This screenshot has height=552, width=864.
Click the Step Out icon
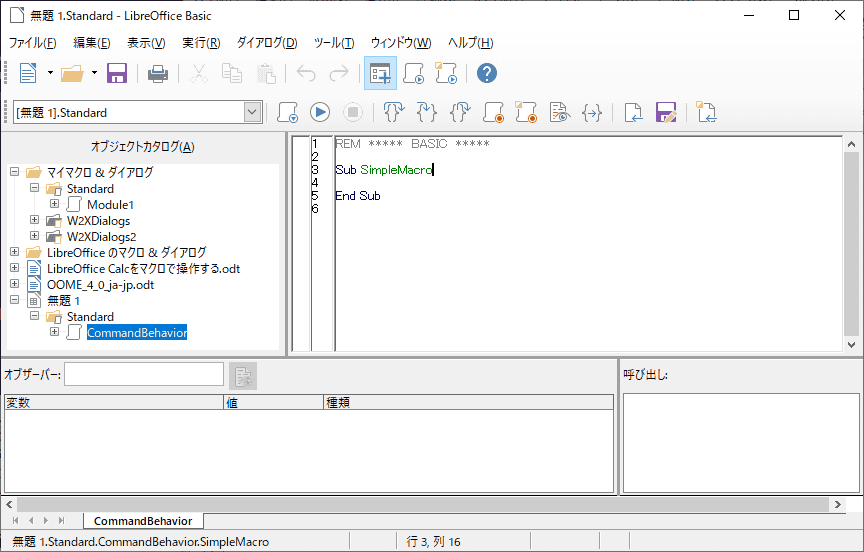coord(460,112)
